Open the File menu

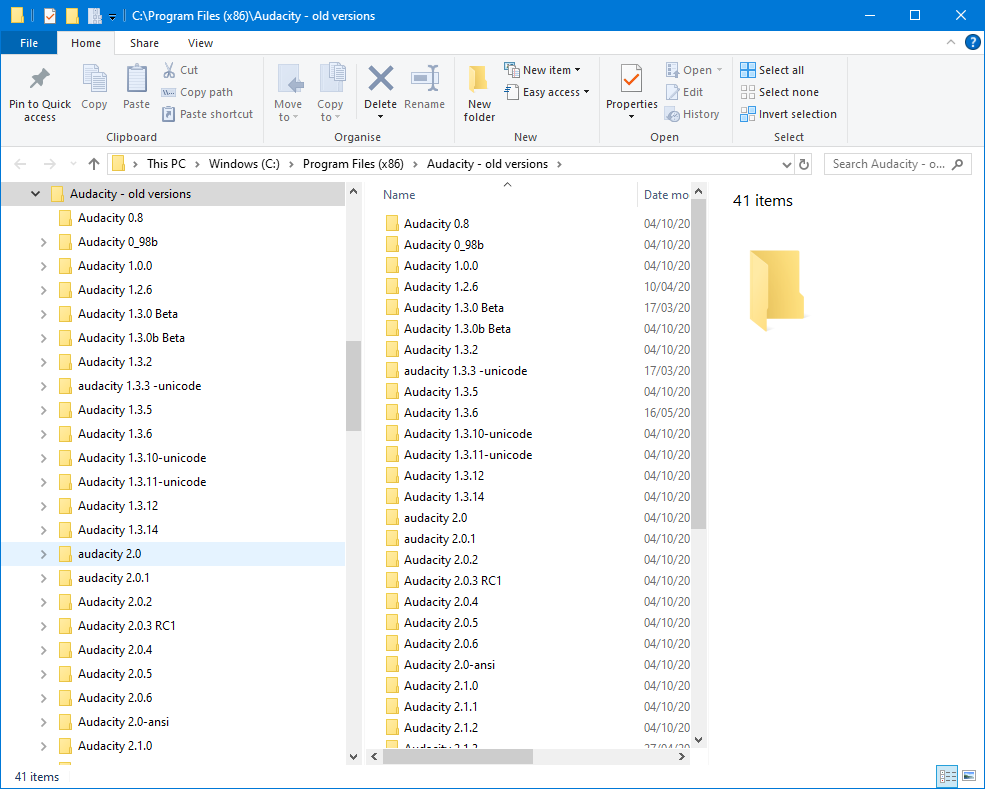click(x=29, y=43)
